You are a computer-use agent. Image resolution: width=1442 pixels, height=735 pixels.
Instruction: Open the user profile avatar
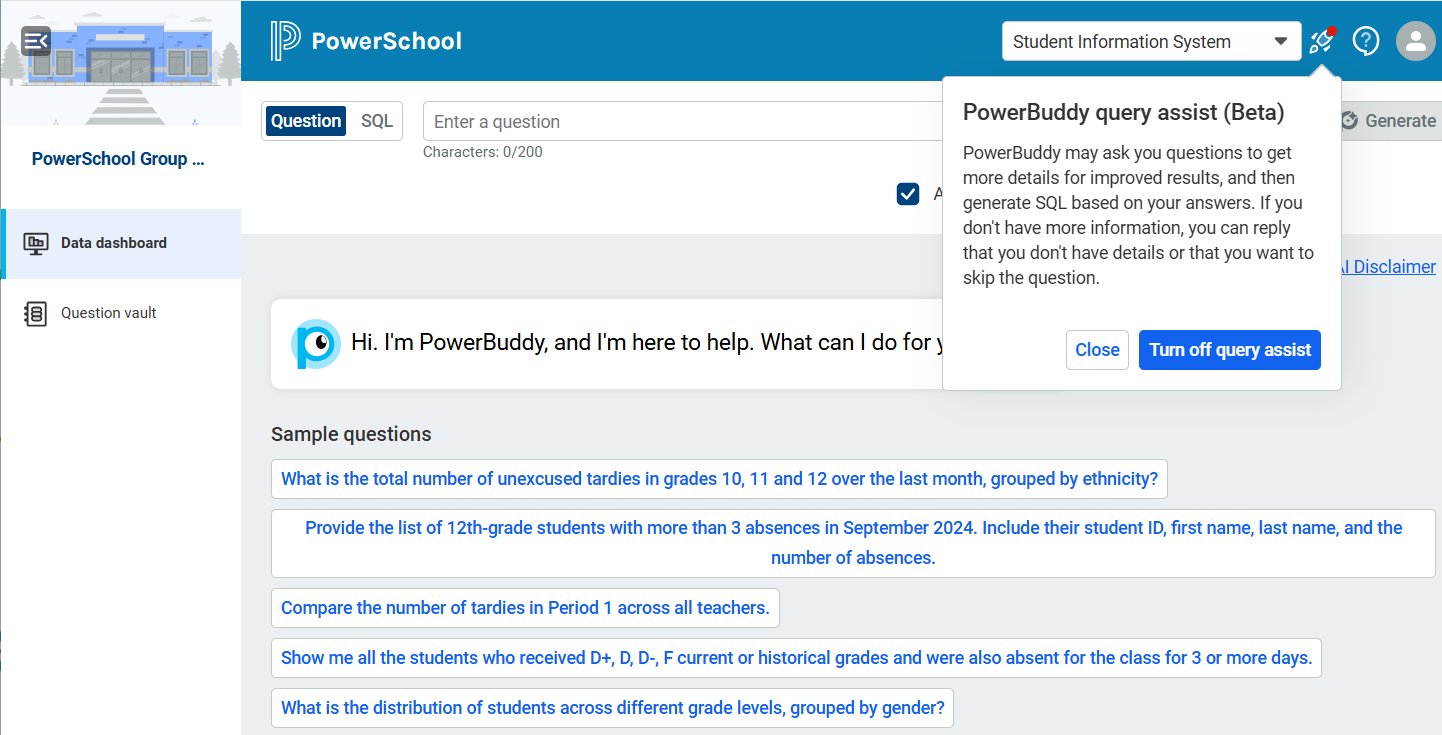click(x=1416, y=41)
